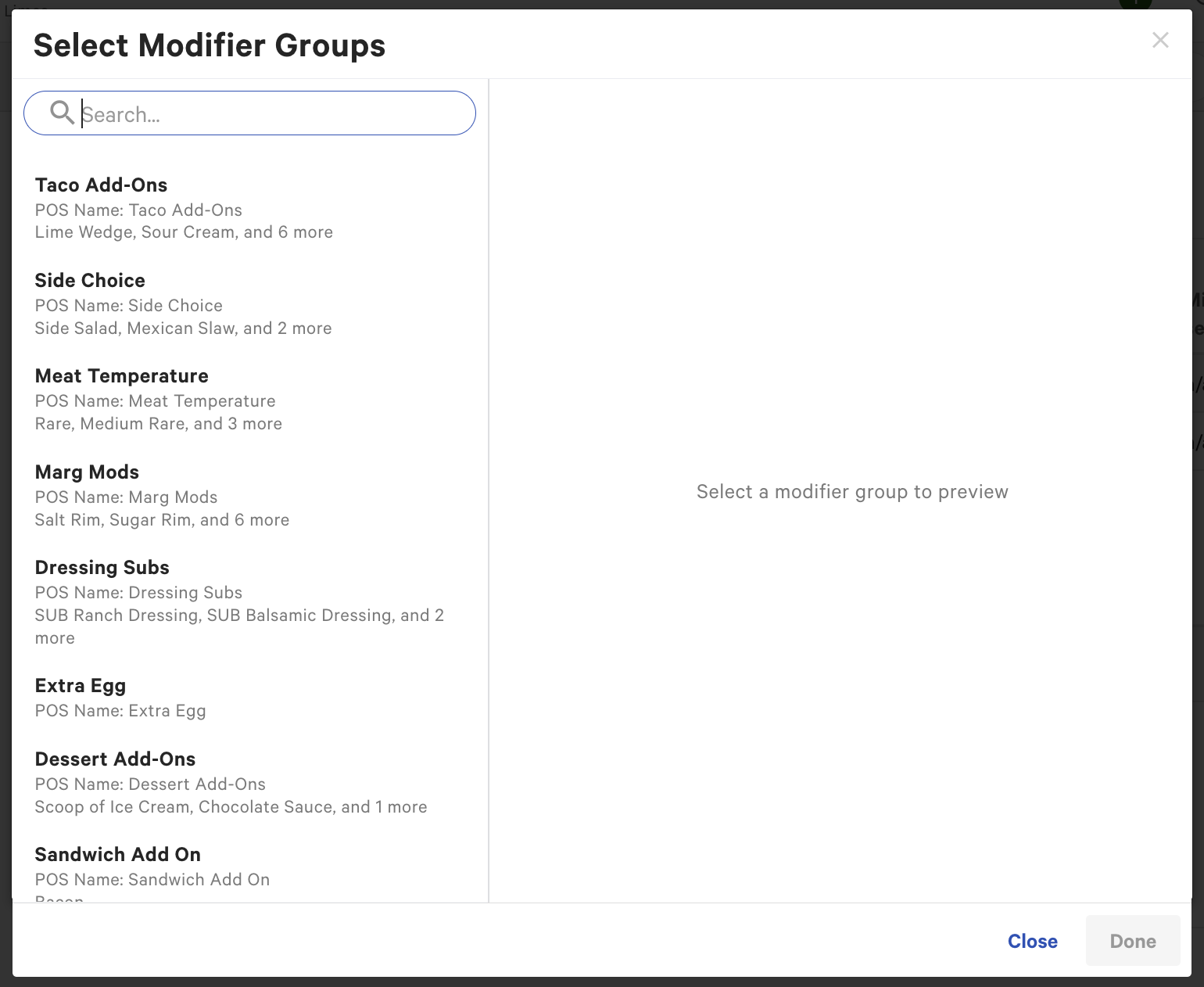The height and width of the screenshot is (987, 1204).
Task: Select the Dessert Add-Ons modifier group
Action: (115, 759)
